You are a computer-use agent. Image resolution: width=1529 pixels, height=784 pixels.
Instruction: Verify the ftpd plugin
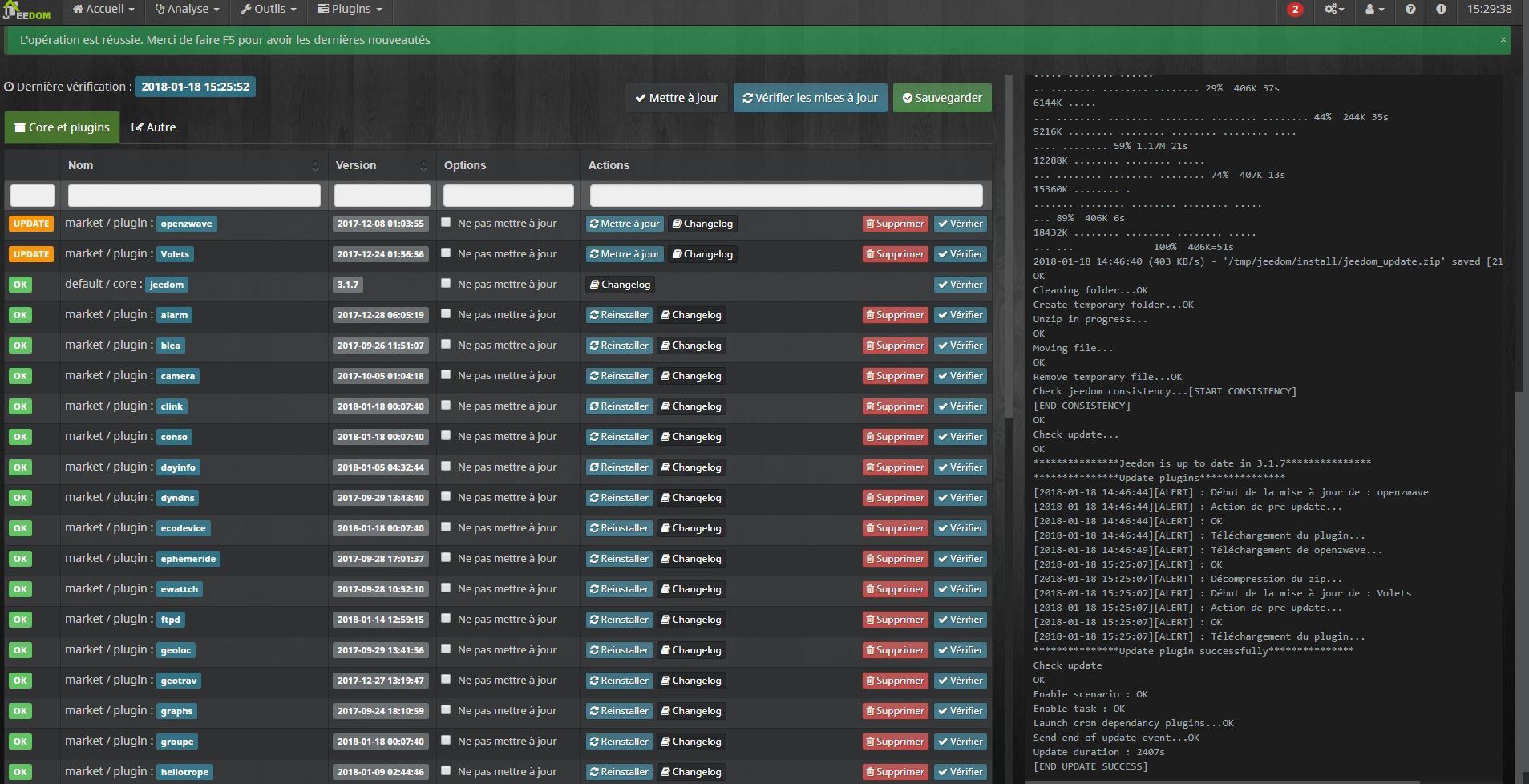[961, 620]
